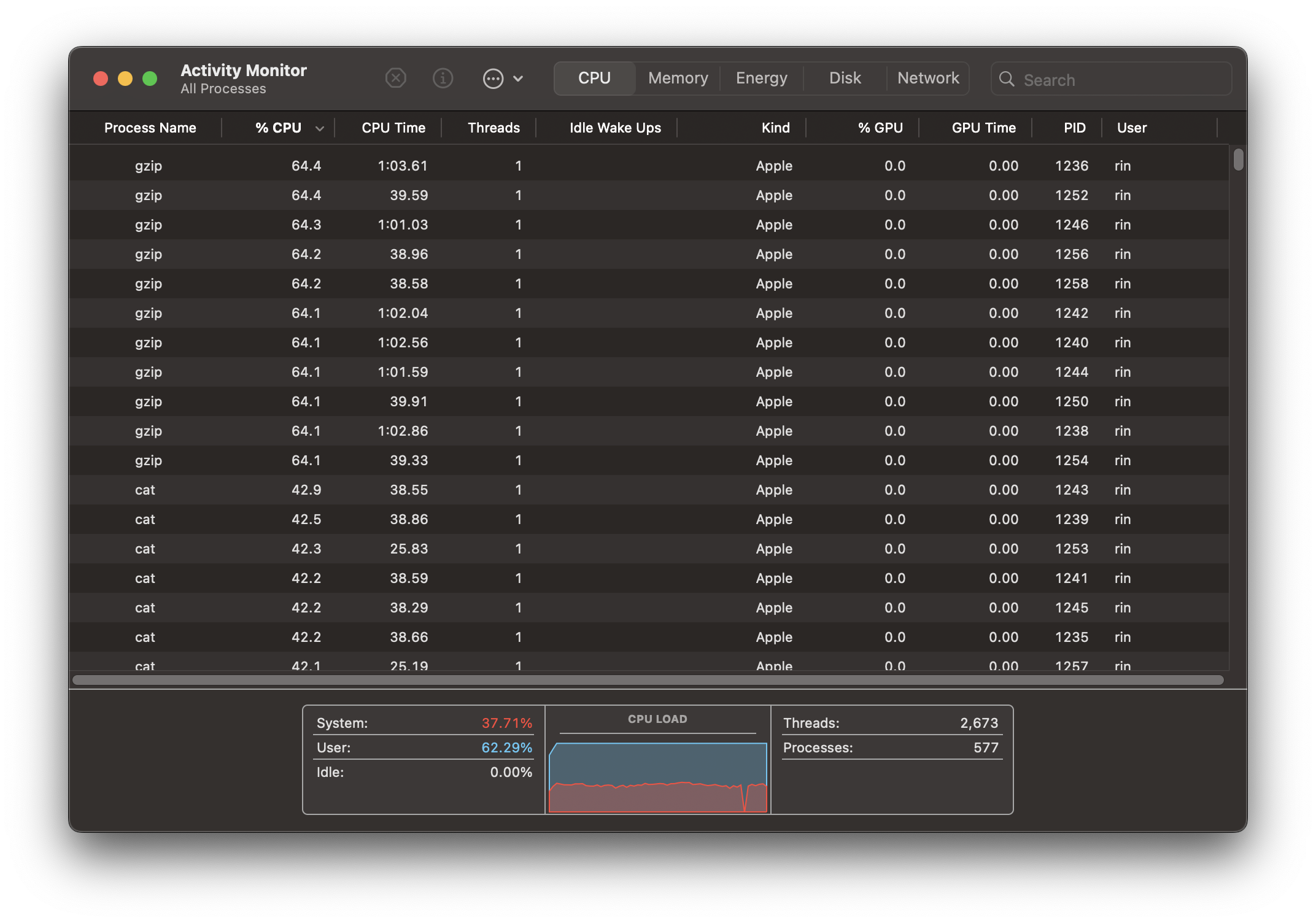Switch to the CPU tab
The width and height of the screenshot is (1316, 923).
tap(594, 79)
